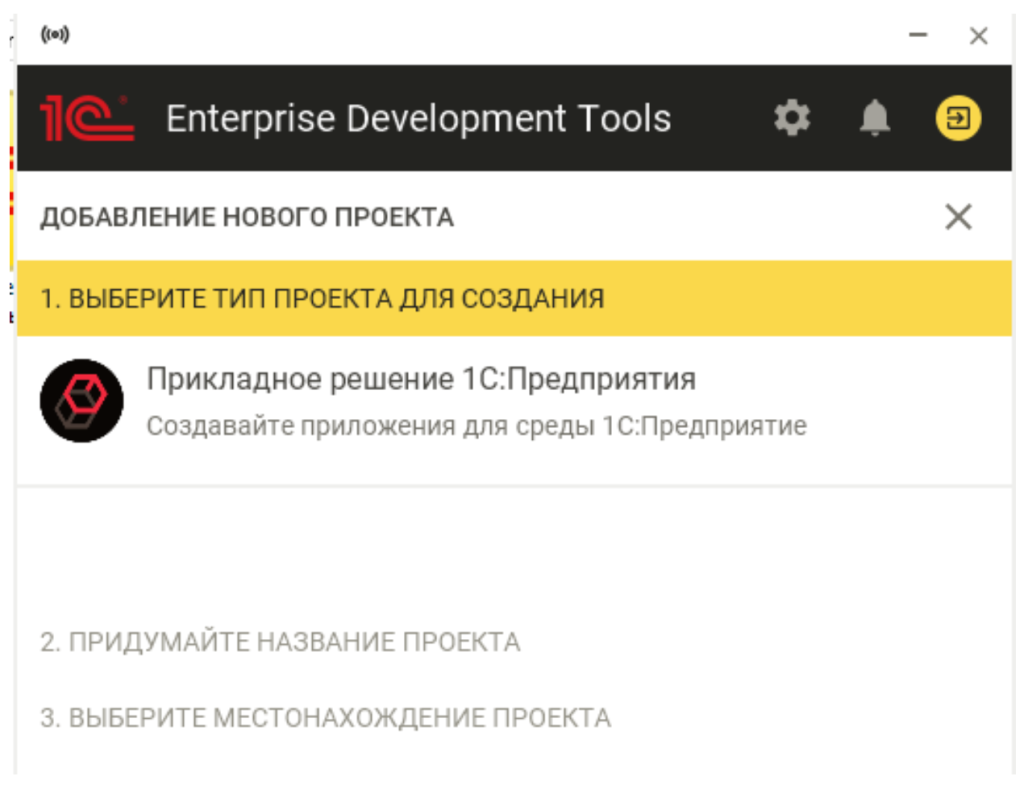This screenshot has width=1024, height=793.
Task: Click the 1C logo in the header
Action: 88,117
